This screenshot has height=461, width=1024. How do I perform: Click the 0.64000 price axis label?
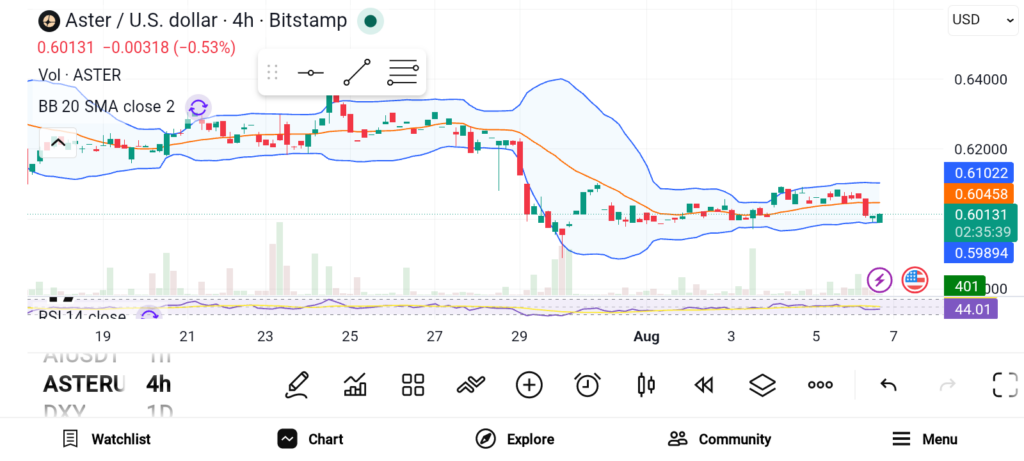(x=980, y=80)
